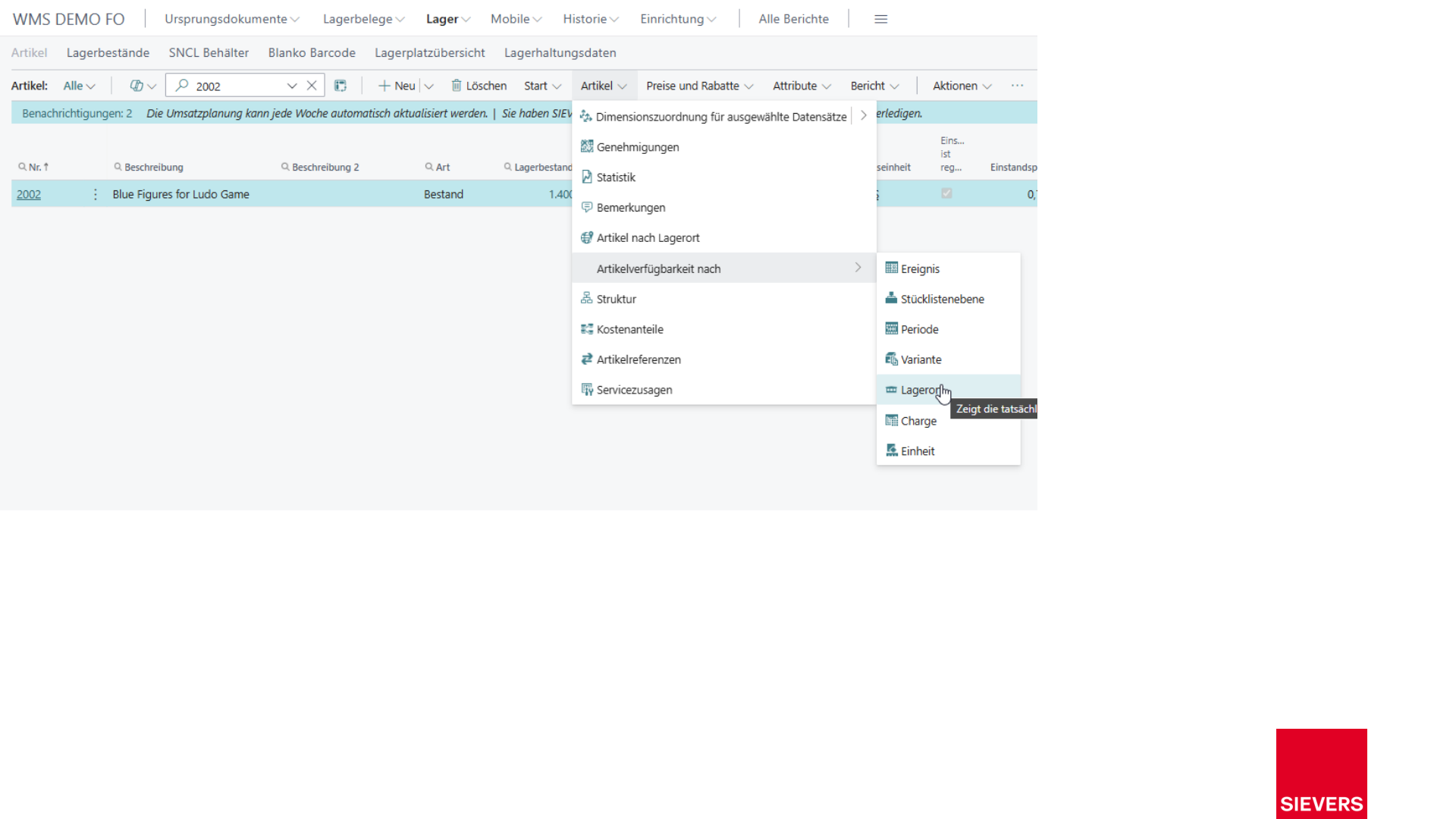1456x819 pixels.
Task: Click the Art column header
Action: coord(438,167)
